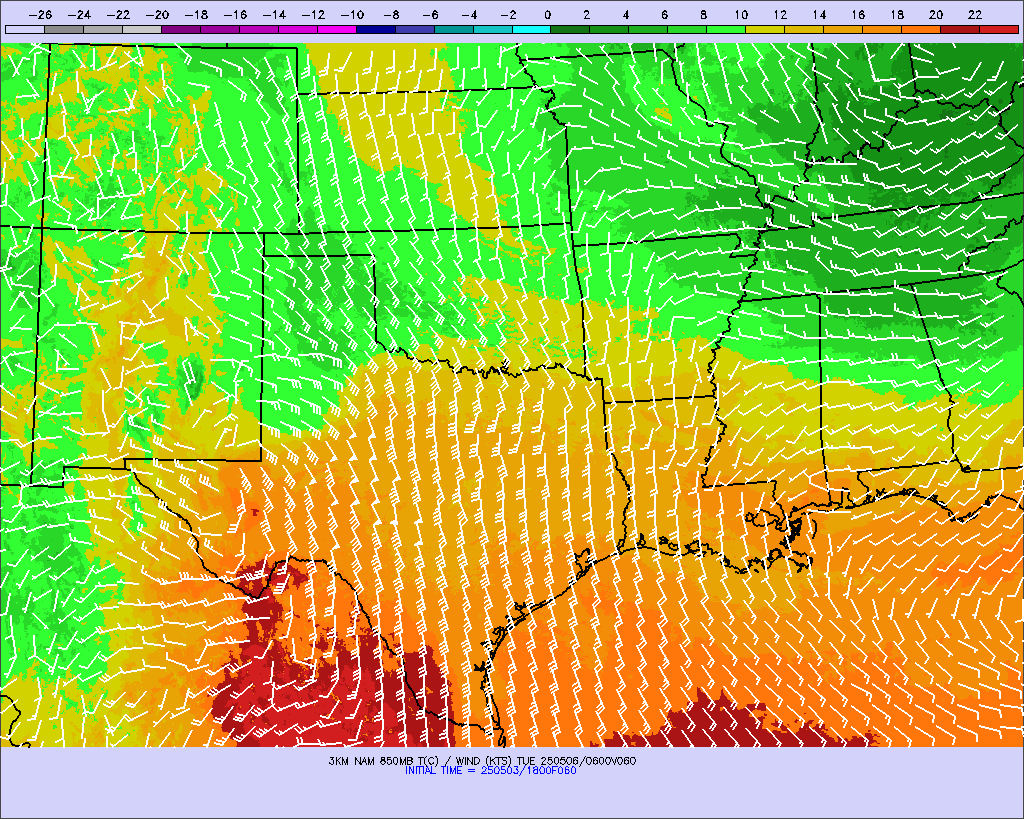This screenshot has width=1024, height=819.
Task: Click the blue 'INITIAL TIME = 250503/1800F060' text
Action: [490, 771]
